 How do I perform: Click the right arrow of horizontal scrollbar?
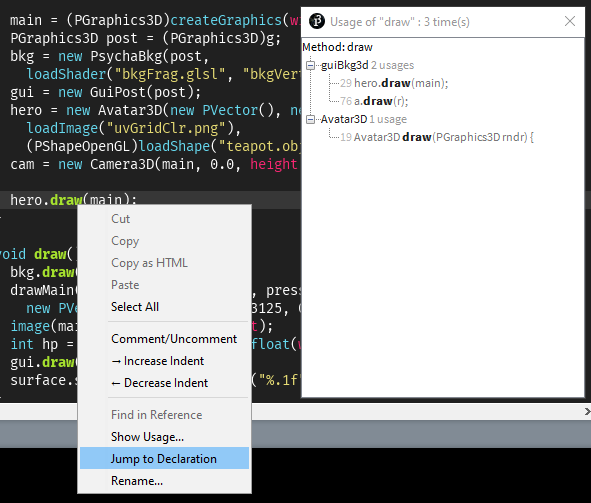tap(587, 411)
